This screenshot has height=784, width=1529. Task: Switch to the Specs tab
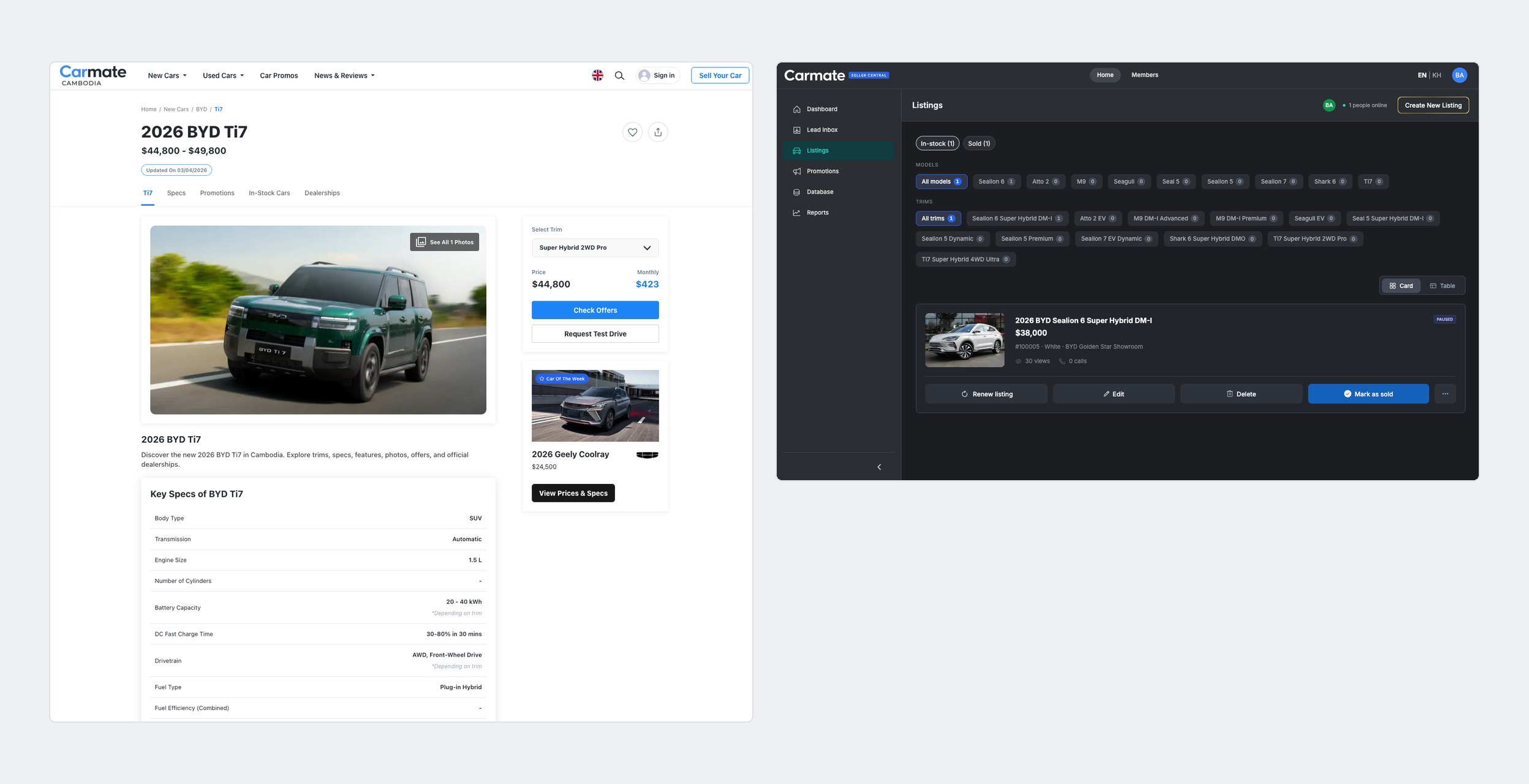click(x=176, y=193)
